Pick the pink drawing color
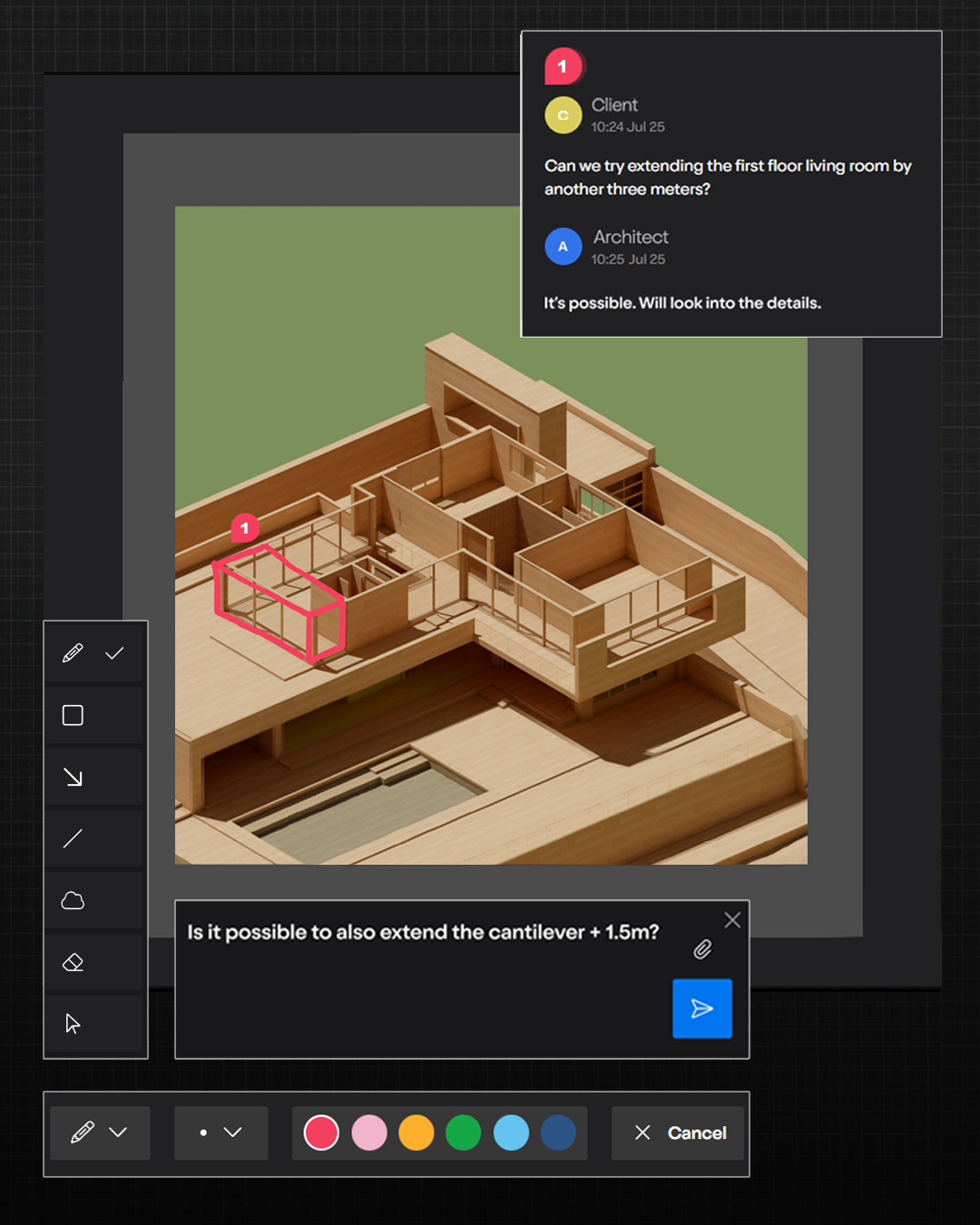This screenshot has width=980, height=1225. 369,1132
